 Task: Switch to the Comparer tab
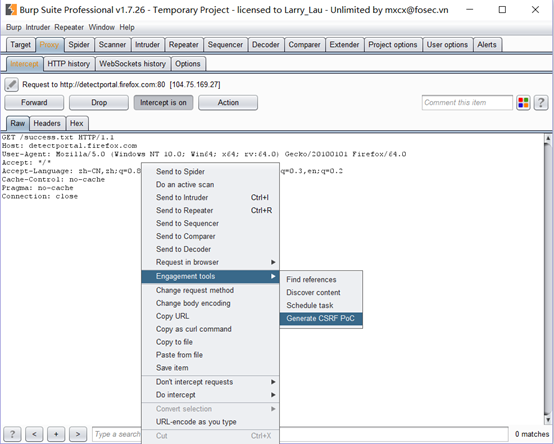pos(305,45)
